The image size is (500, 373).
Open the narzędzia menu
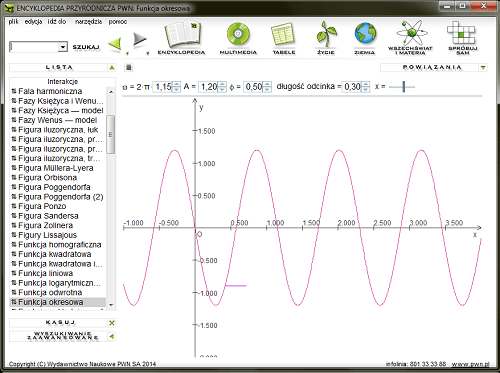click(x=88, y=22)
